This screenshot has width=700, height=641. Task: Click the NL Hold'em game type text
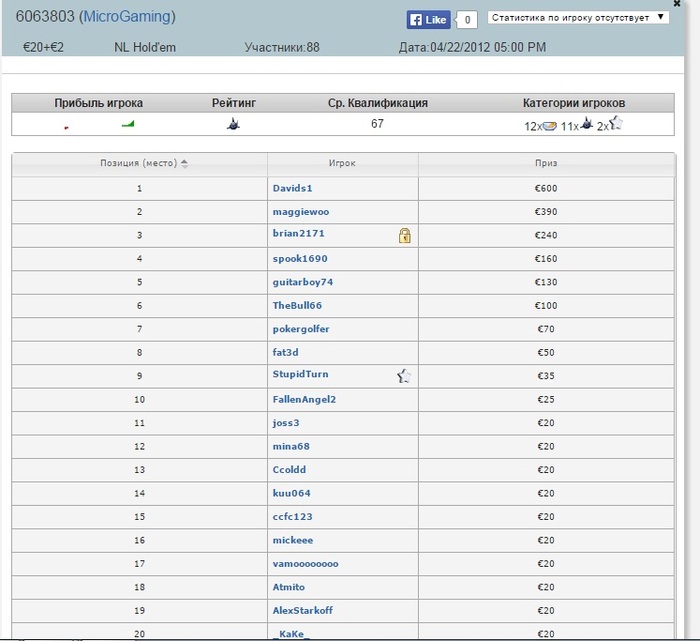[x=145, y=47]
